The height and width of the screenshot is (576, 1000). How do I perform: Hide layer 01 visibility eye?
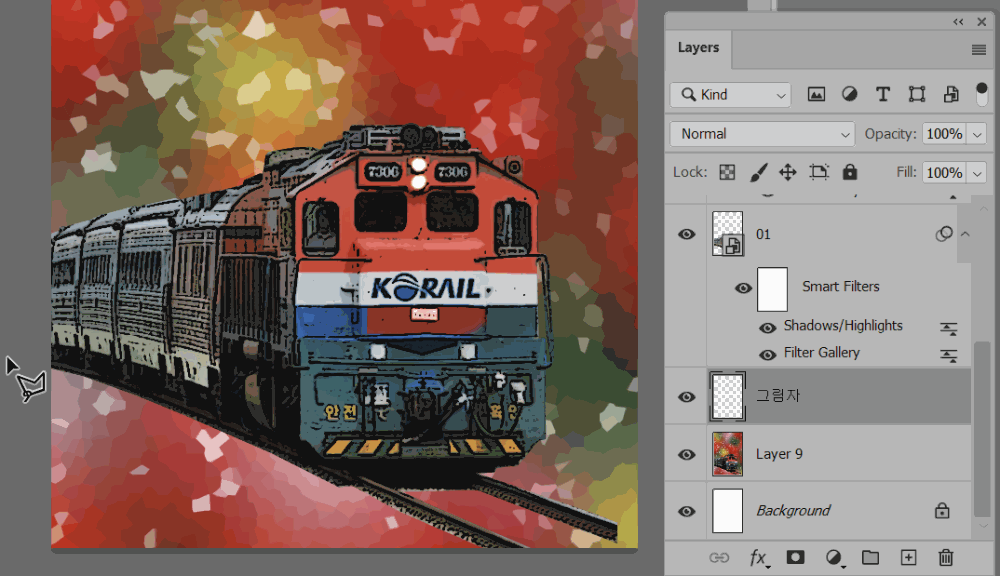[687, 234]
